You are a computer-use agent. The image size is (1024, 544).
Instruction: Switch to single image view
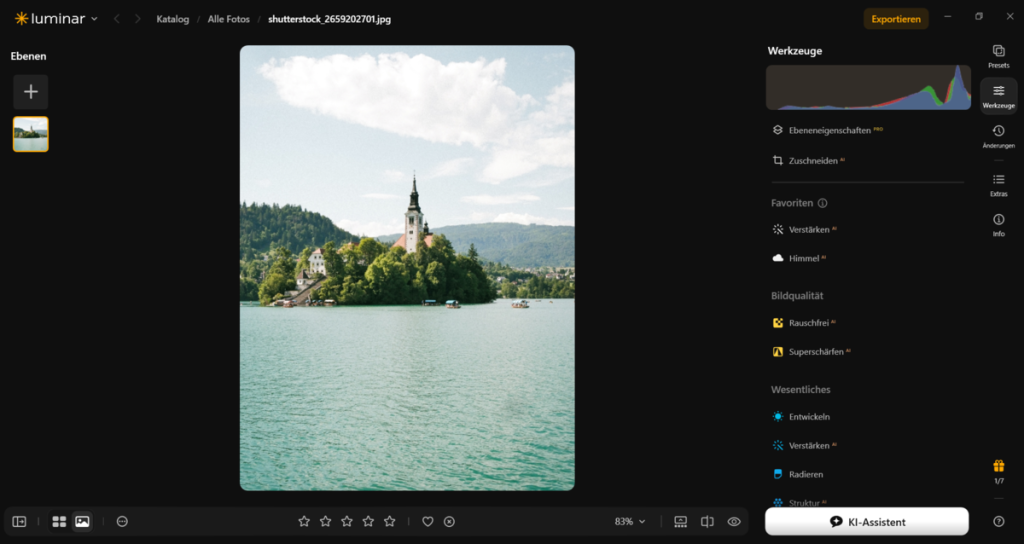[x=82, y=521]
